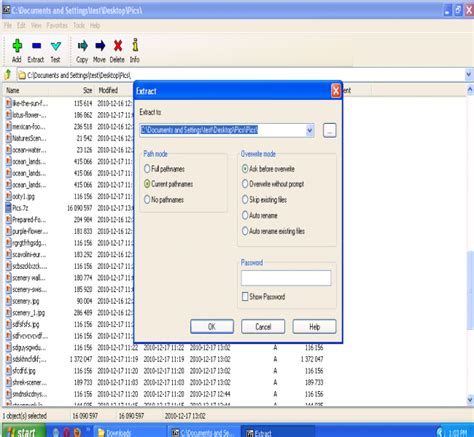Click the Extract to path text field
The width and height of the screenshot is (474, 437).
click(x=223, y=130)
